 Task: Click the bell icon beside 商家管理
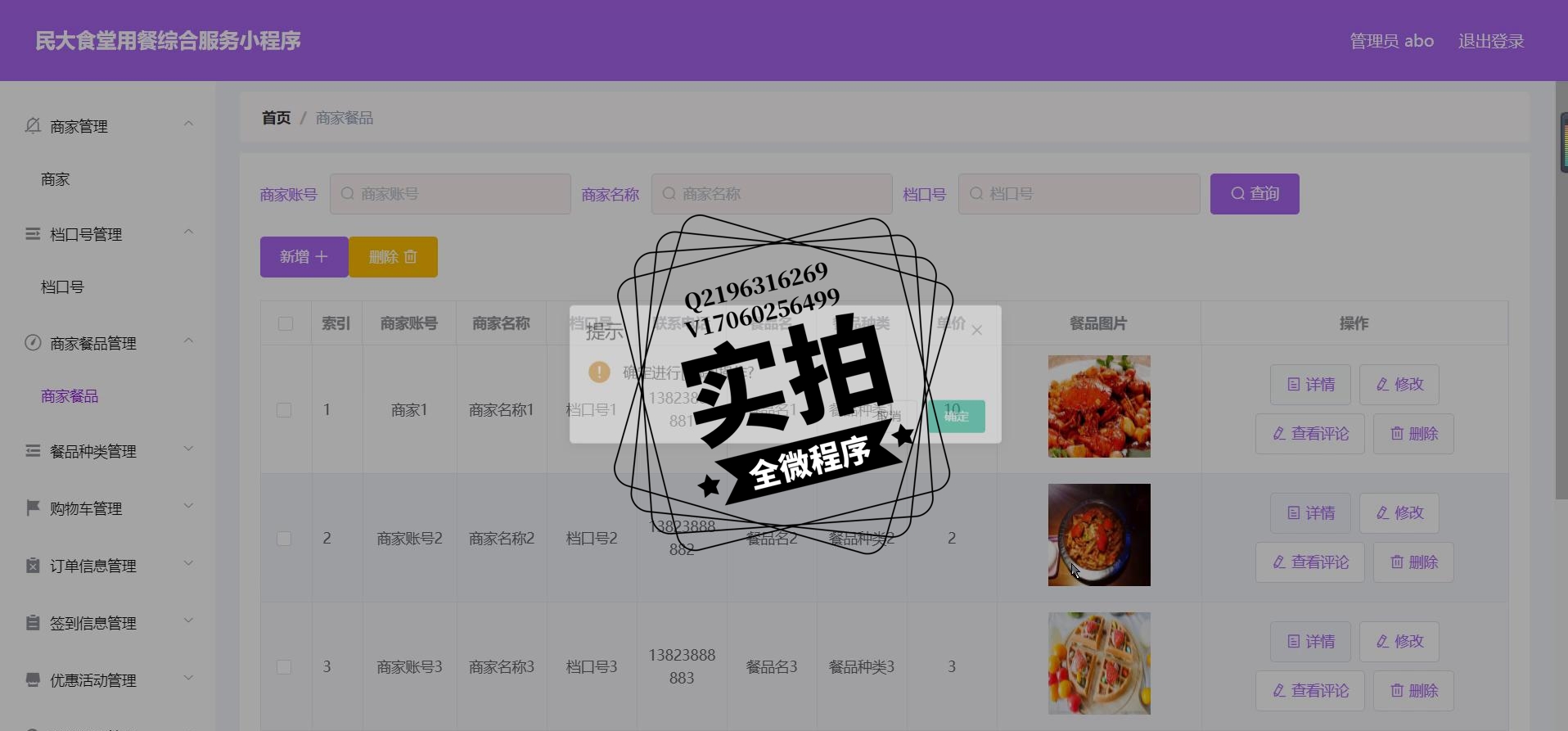tap(33, 125)
